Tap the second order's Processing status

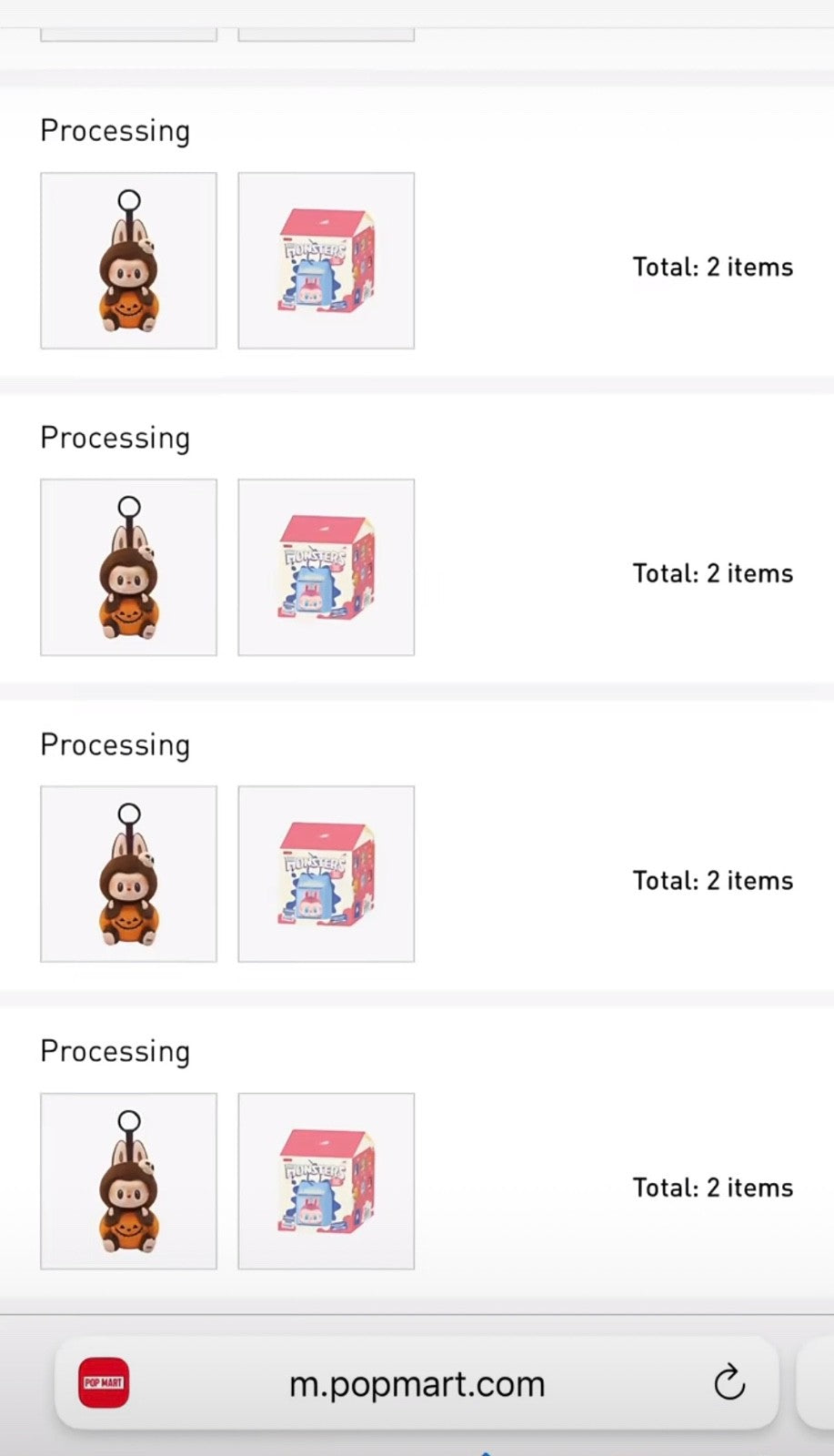[116, 438]
